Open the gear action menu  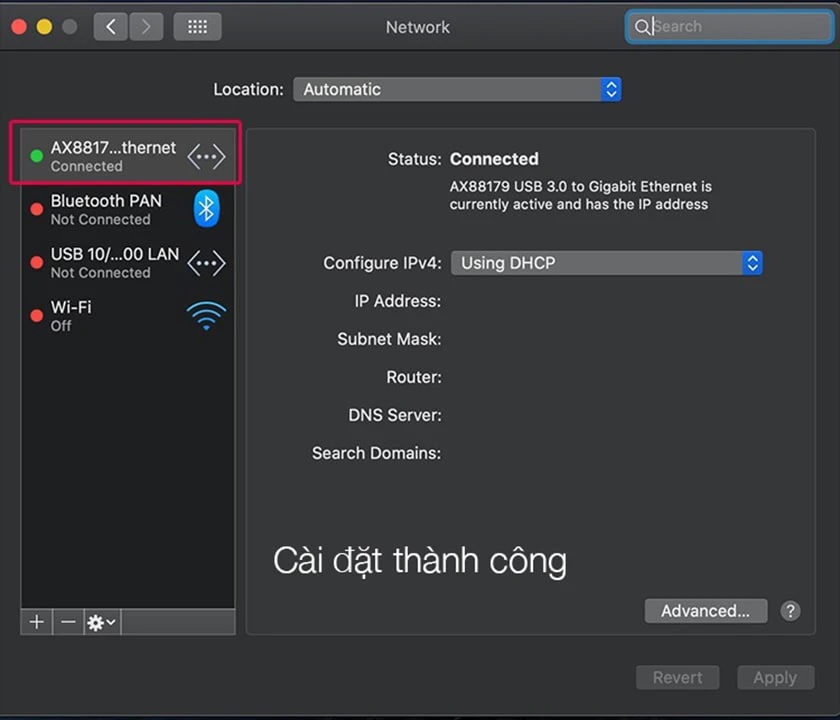point(101,622)
